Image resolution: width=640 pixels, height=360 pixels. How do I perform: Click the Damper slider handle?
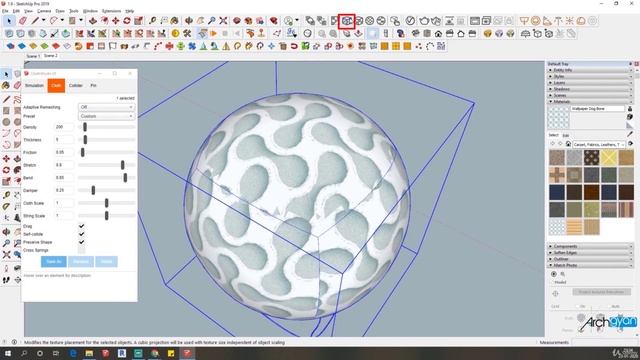tap(93, 190)
